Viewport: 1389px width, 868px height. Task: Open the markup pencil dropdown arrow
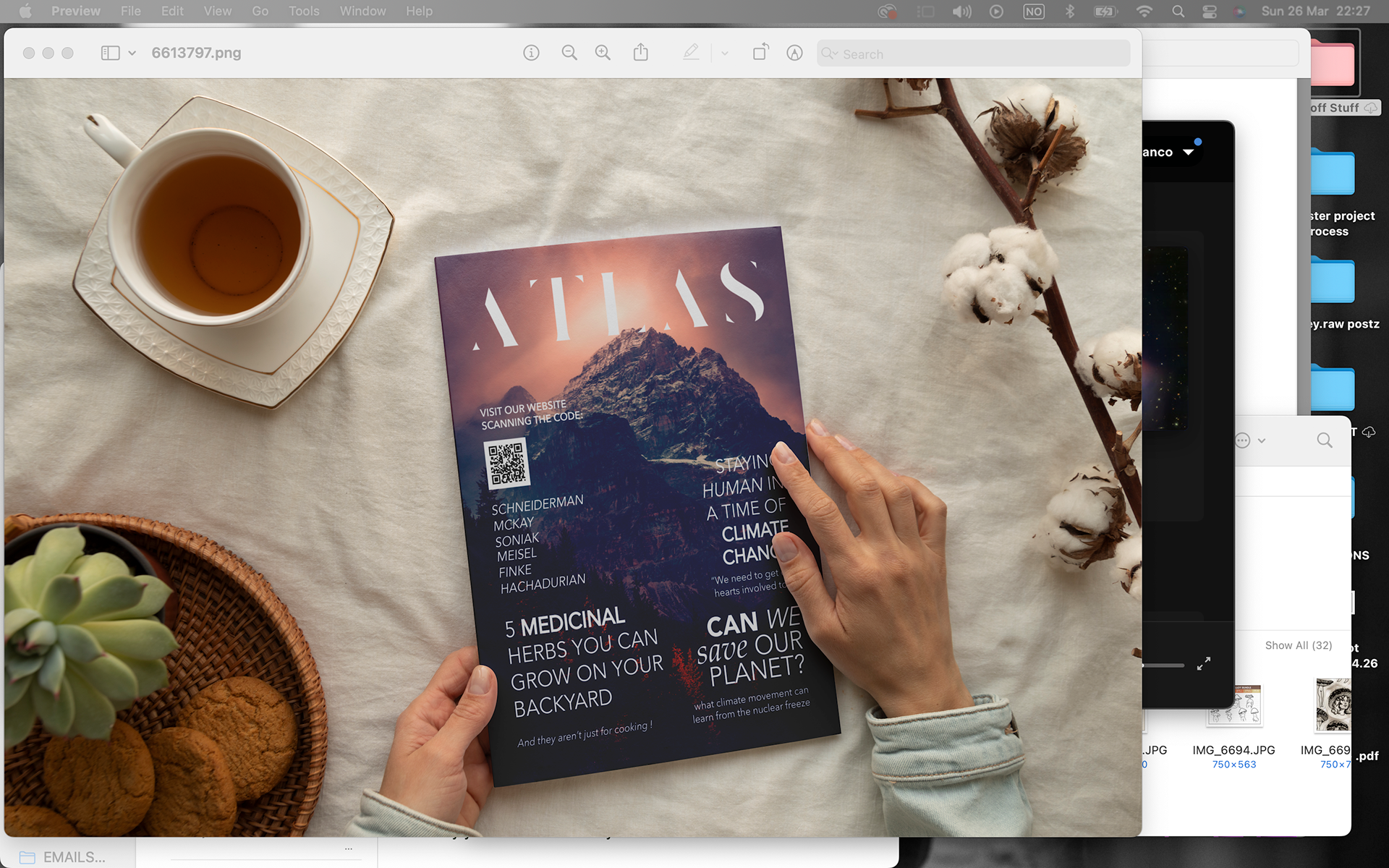tap(725, 54)
